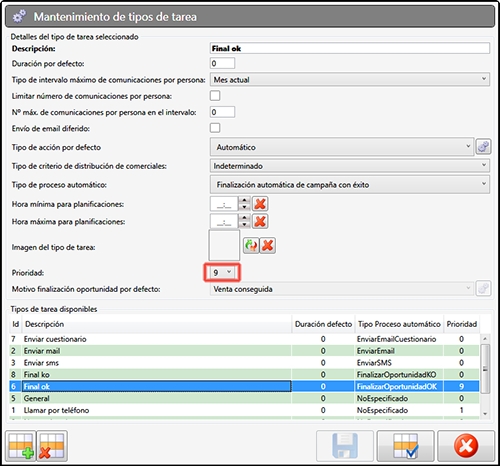Image resolution: width=500 pixels, height=466 pixels.
Task: Sort by Duración defecto column header
Action: coord(323,324)
